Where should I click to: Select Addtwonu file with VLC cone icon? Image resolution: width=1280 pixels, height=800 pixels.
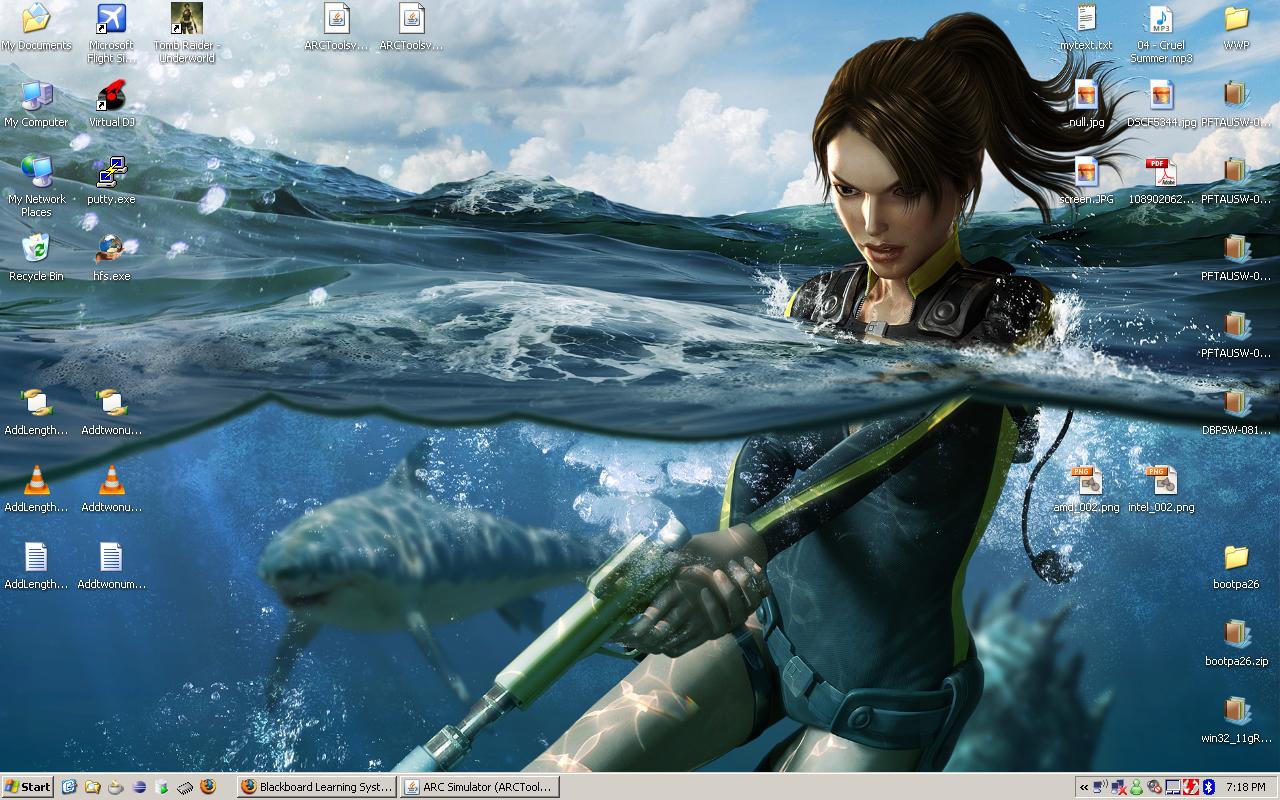click(111, 489)
